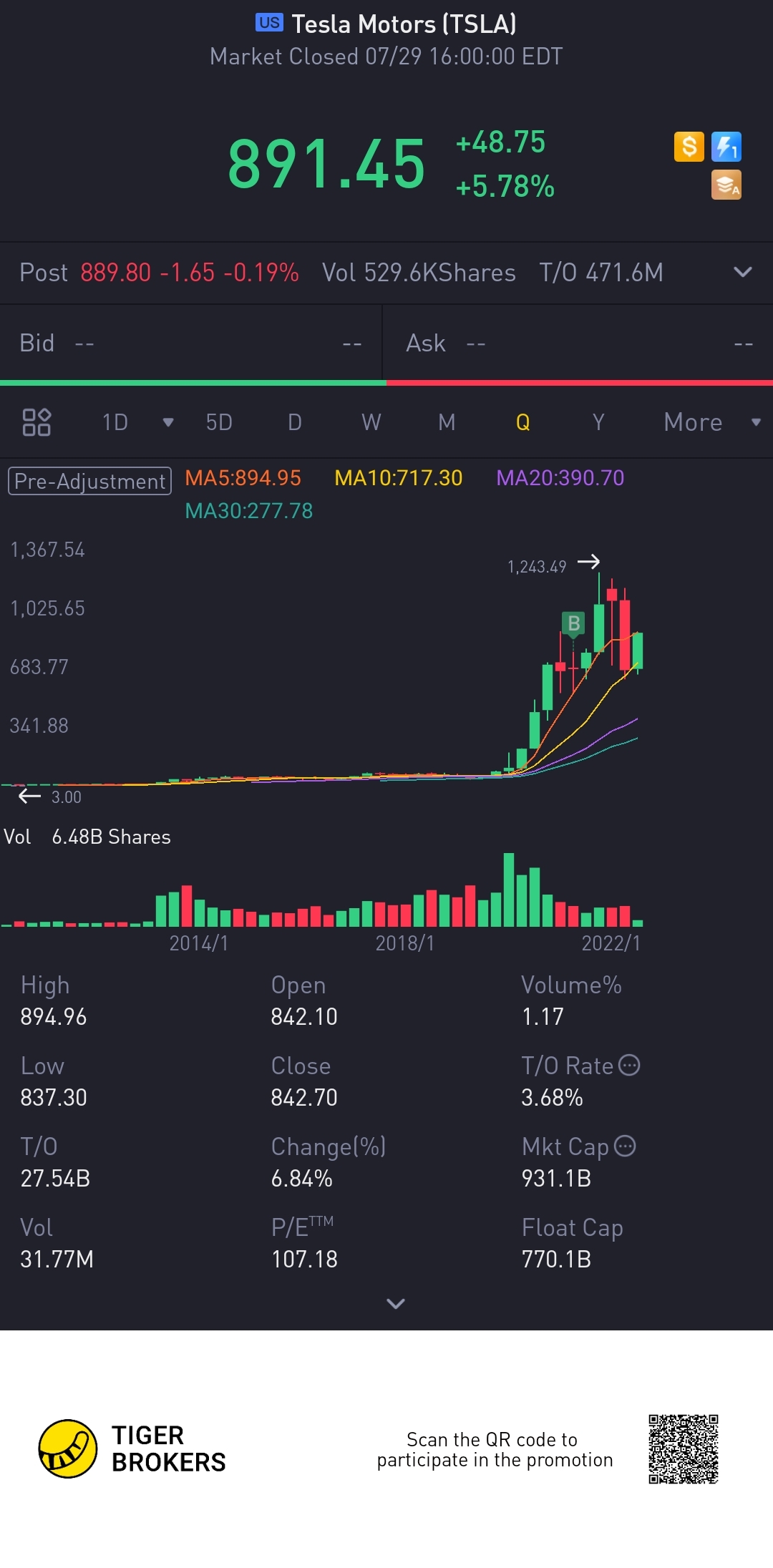Viewport: 773px width, 1568px height.
Task: Tap the Open 842.10 value
Action: (x=304, y=1016)
